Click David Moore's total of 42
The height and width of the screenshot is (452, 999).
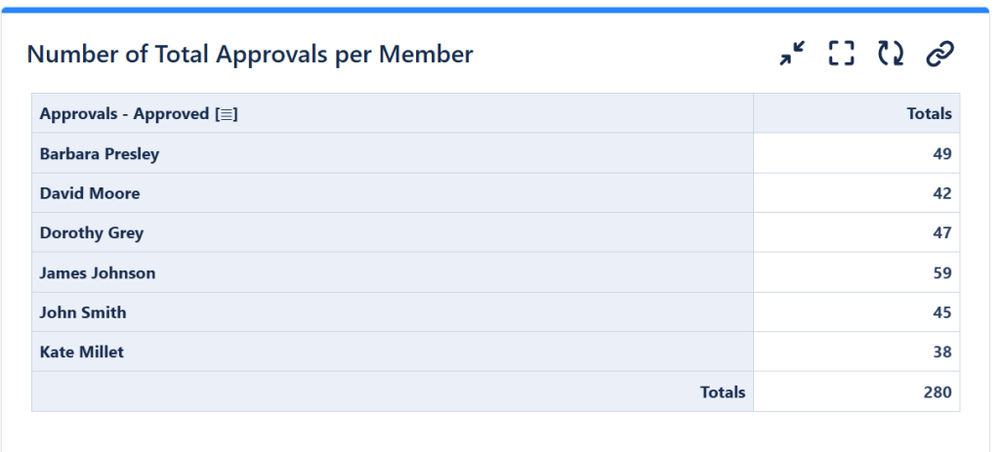coord(941,193)
